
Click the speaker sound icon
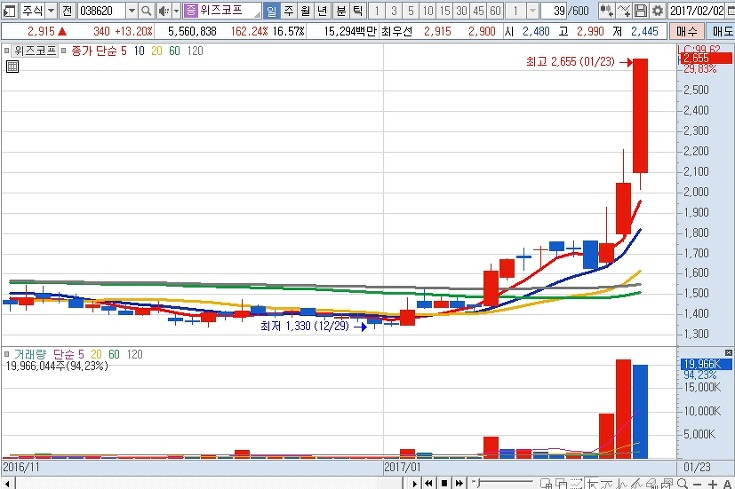(x=164, y=10)
